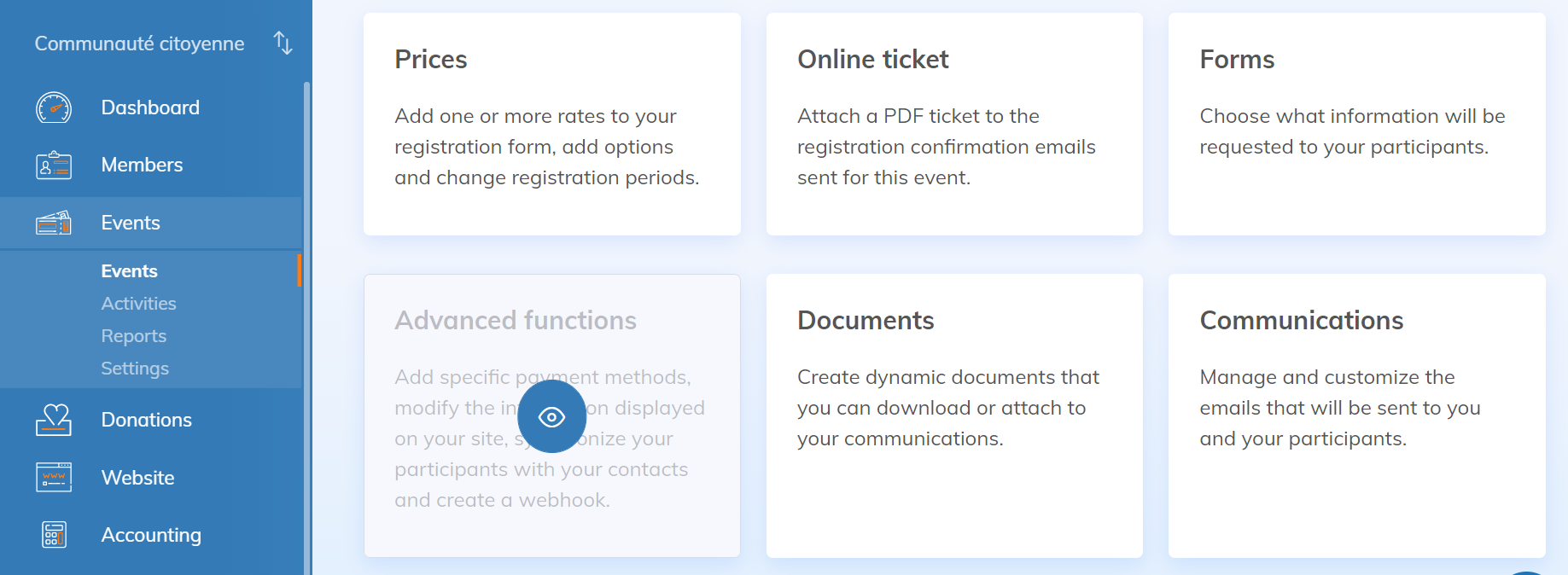
Task: Switch organization with the up-down arrows icon
Action: [283, 43]
